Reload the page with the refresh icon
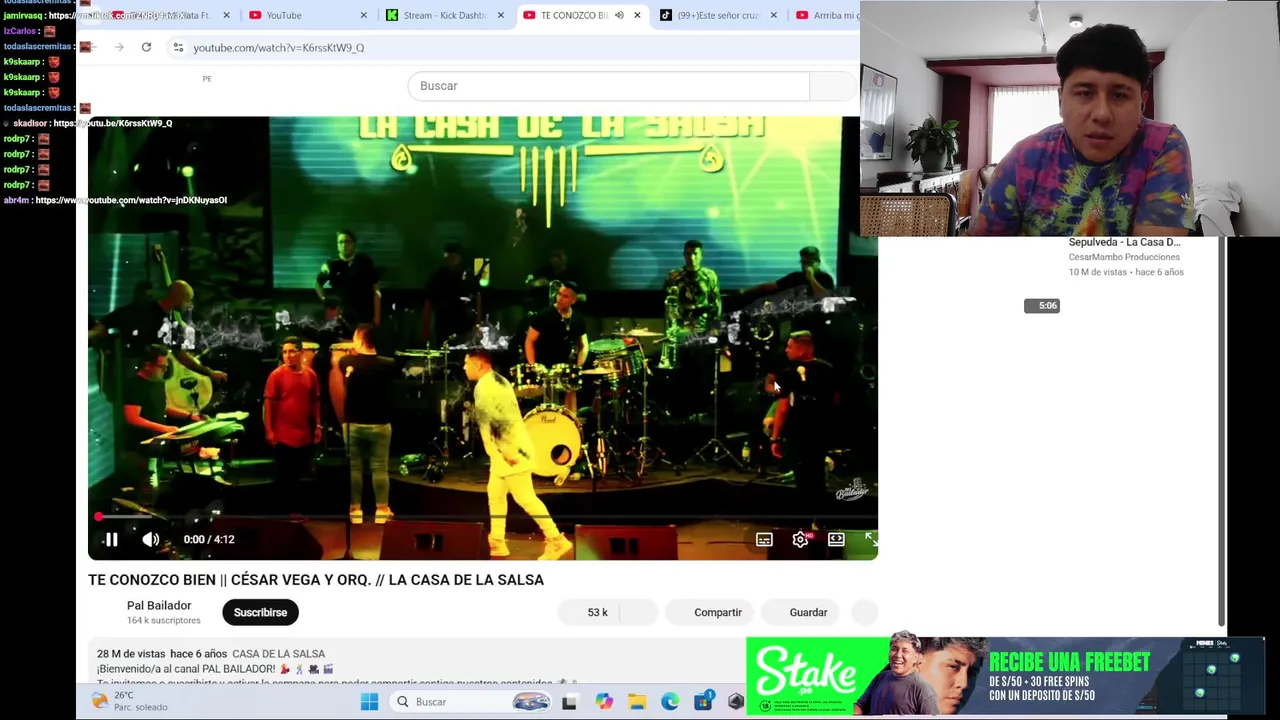Viewport: 1280px width, 720px height. [146, 47]
